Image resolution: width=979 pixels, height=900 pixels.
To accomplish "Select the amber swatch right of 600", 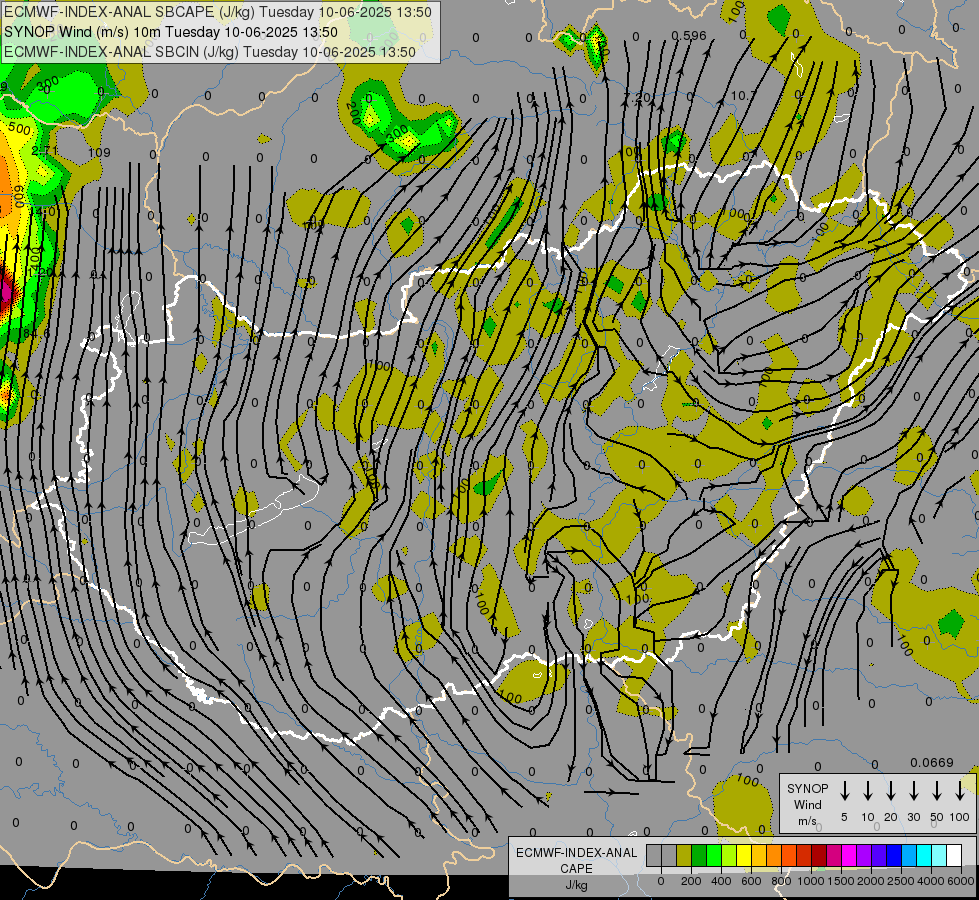I will [x=759, y=855].
